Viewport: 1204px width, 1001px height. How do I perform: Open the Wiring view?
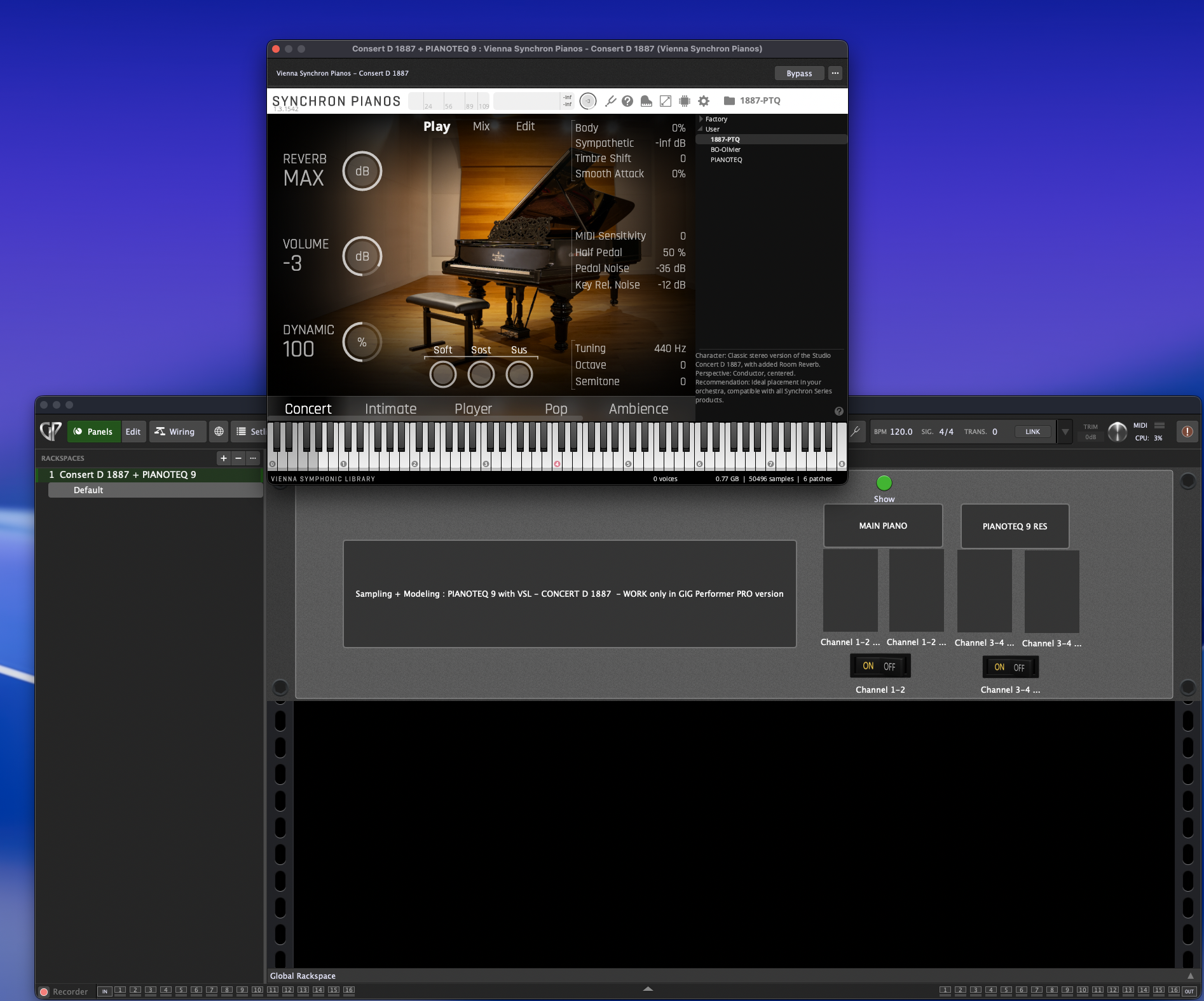pos(177,432)
